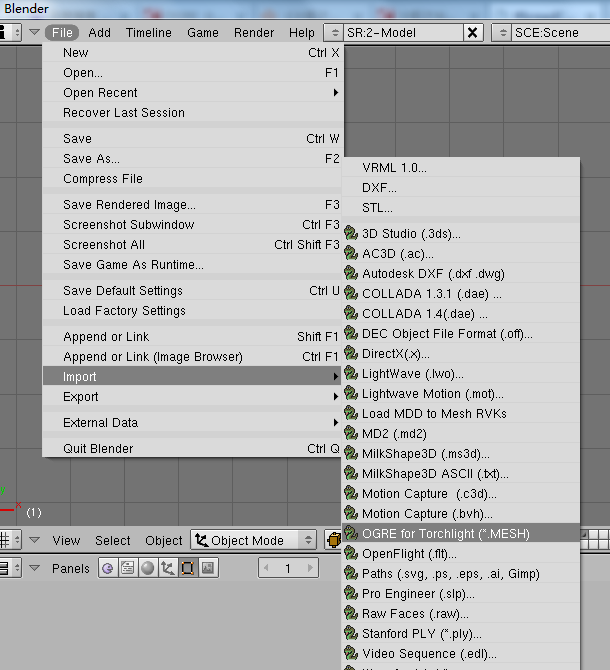
Task: Import AC3D (.ac)...
Action: pos(461,254)
